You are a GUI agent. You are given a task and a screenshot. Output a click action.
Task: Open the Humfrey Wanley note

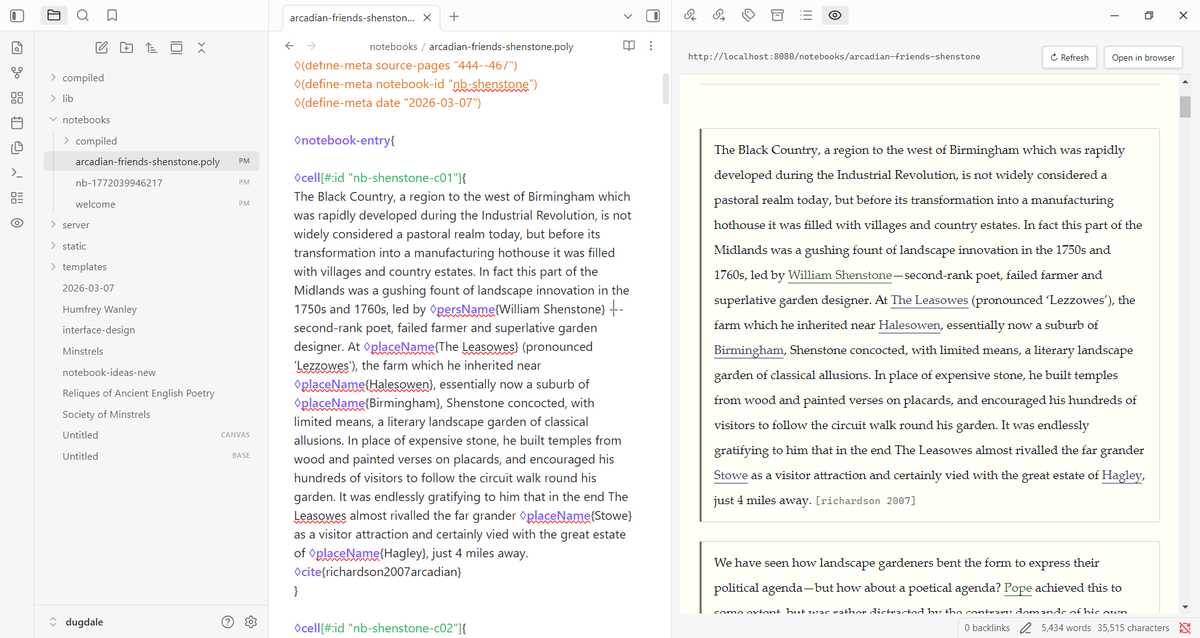(100, 309)
